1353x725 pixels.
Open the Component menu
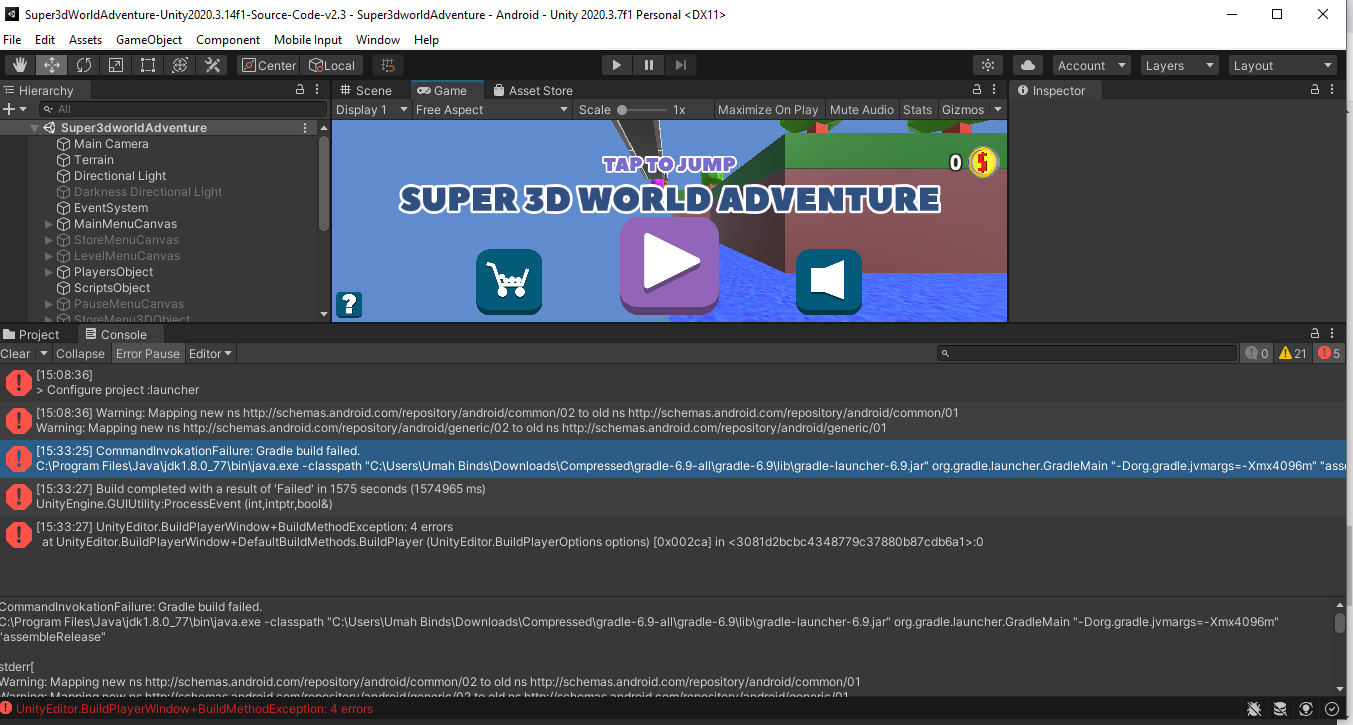pyautogui.click(x=228, y=40)
